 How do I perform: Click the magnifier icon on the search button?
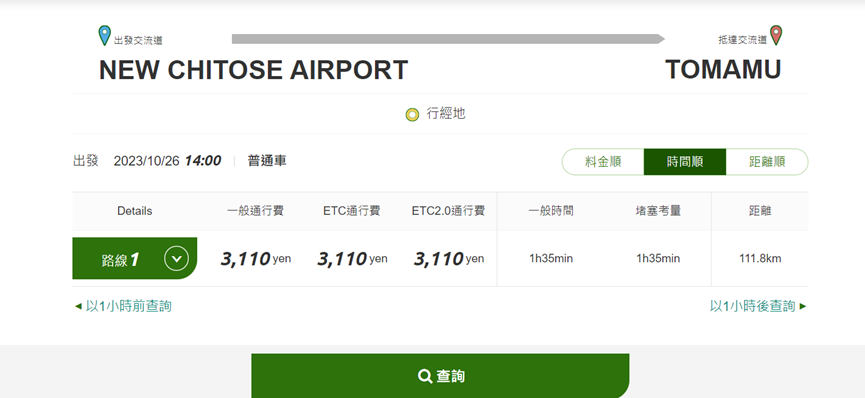pyautogui.click(x=424, y=376)
